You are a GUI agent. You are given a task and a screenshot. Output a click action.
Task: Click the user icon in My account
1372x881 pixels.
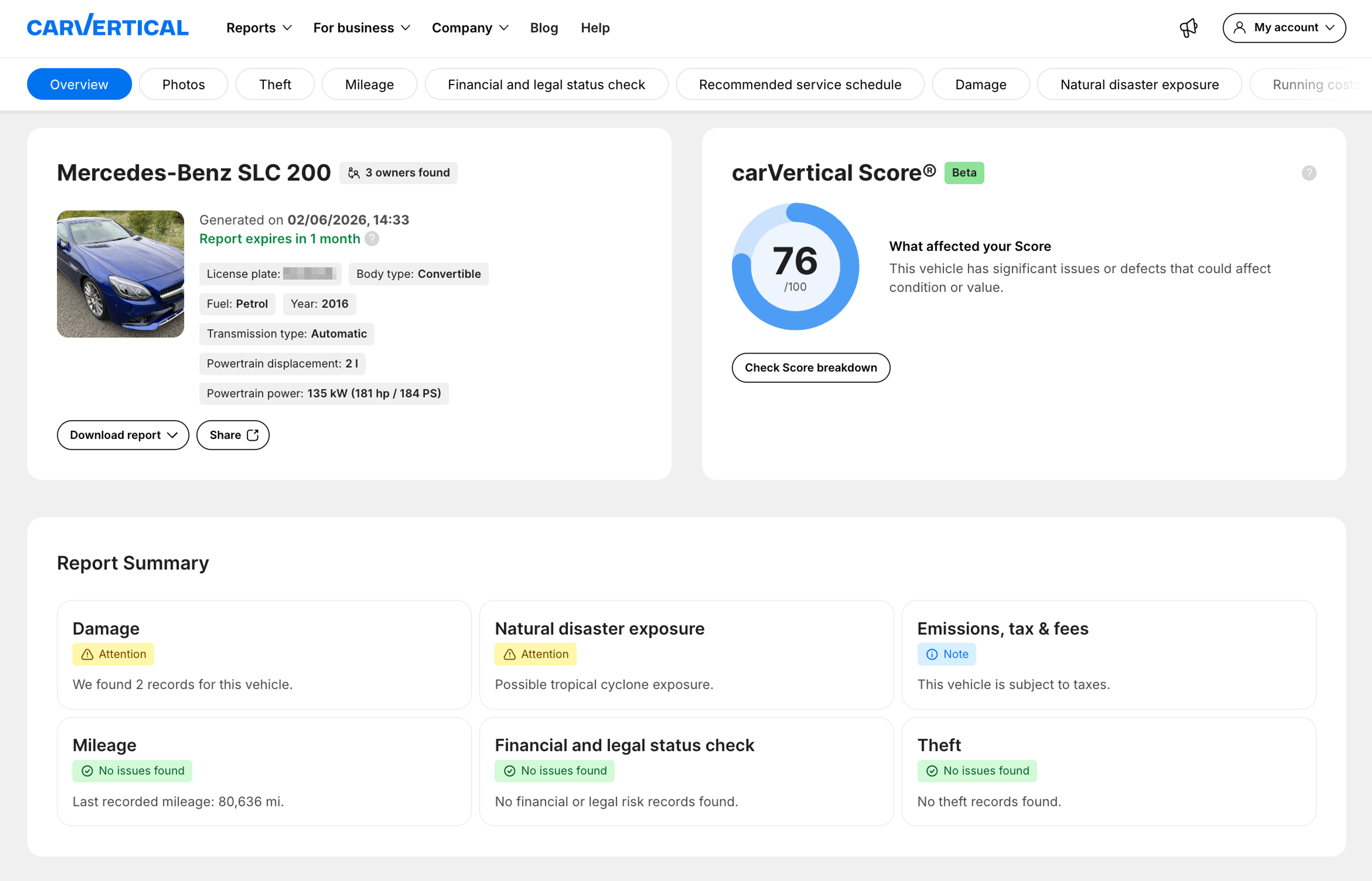1239,28
